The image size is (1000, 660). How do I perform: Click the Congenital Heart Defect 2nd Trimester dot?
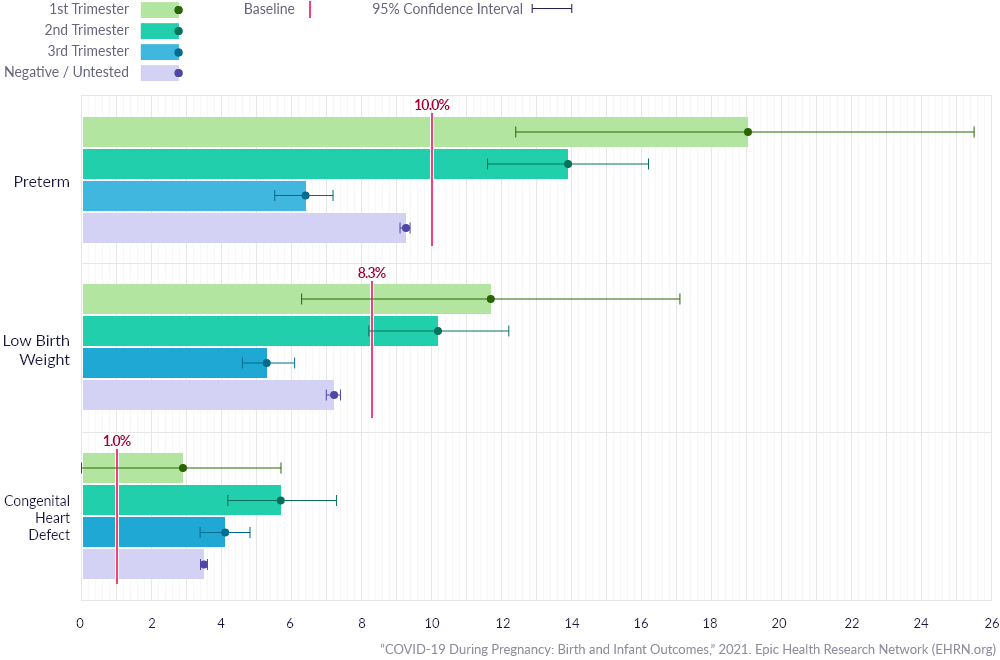click(x=280, y=501)
